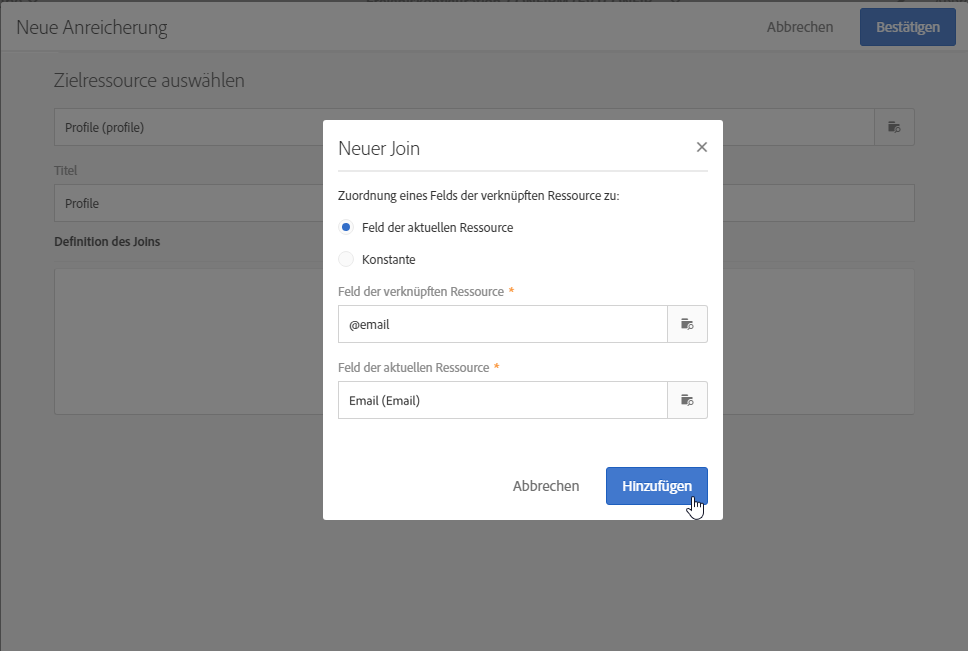
Task: Click the Neue Anreicherung page title
Action: pos(92,28)
